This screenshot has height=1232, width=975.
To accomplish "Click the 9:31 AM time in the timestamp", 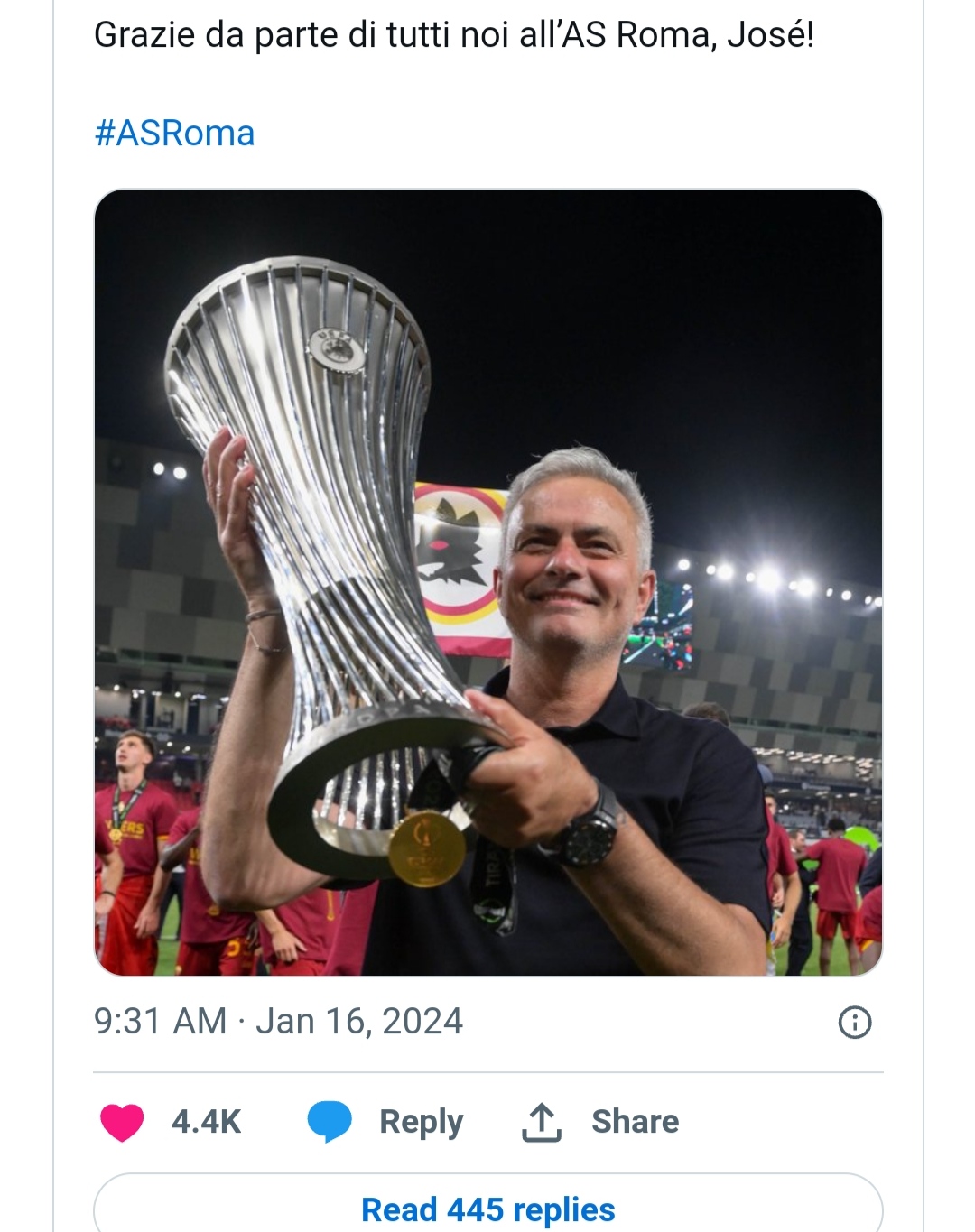I will pyautogui.click(x=161, y=1022).
